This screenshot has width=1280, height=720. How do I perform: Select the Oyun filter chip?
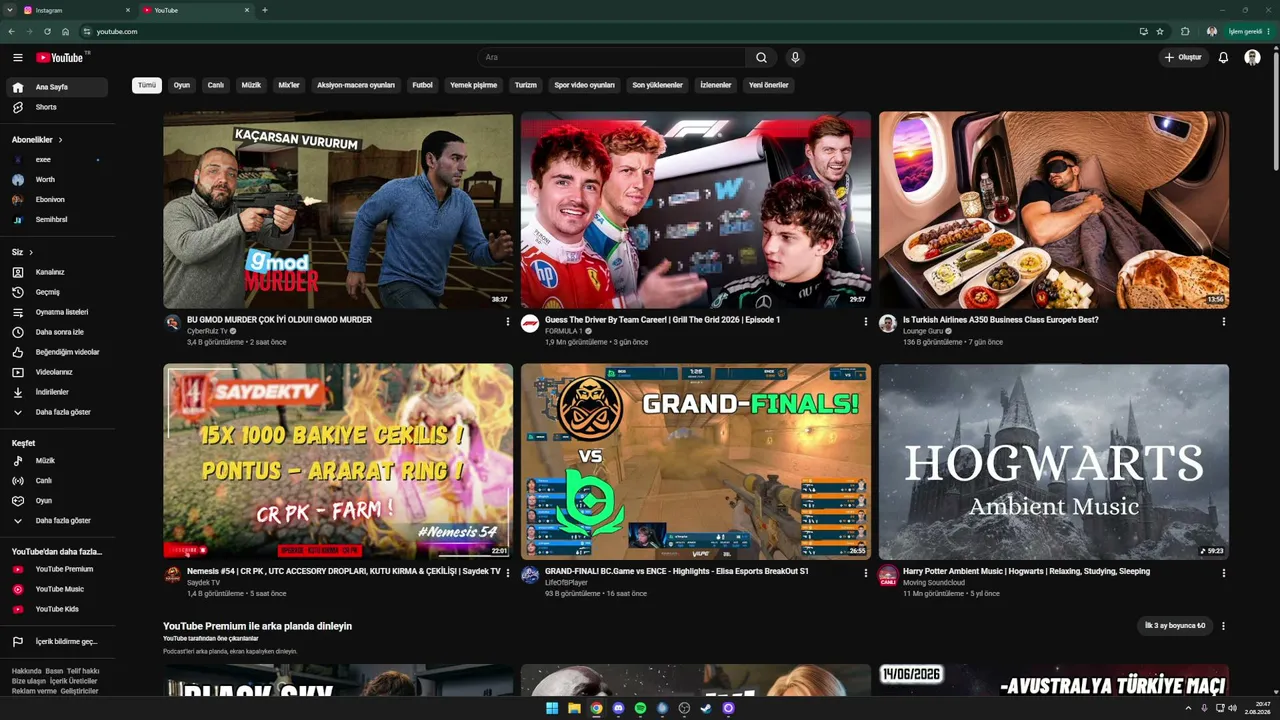[x=182, y=85]
